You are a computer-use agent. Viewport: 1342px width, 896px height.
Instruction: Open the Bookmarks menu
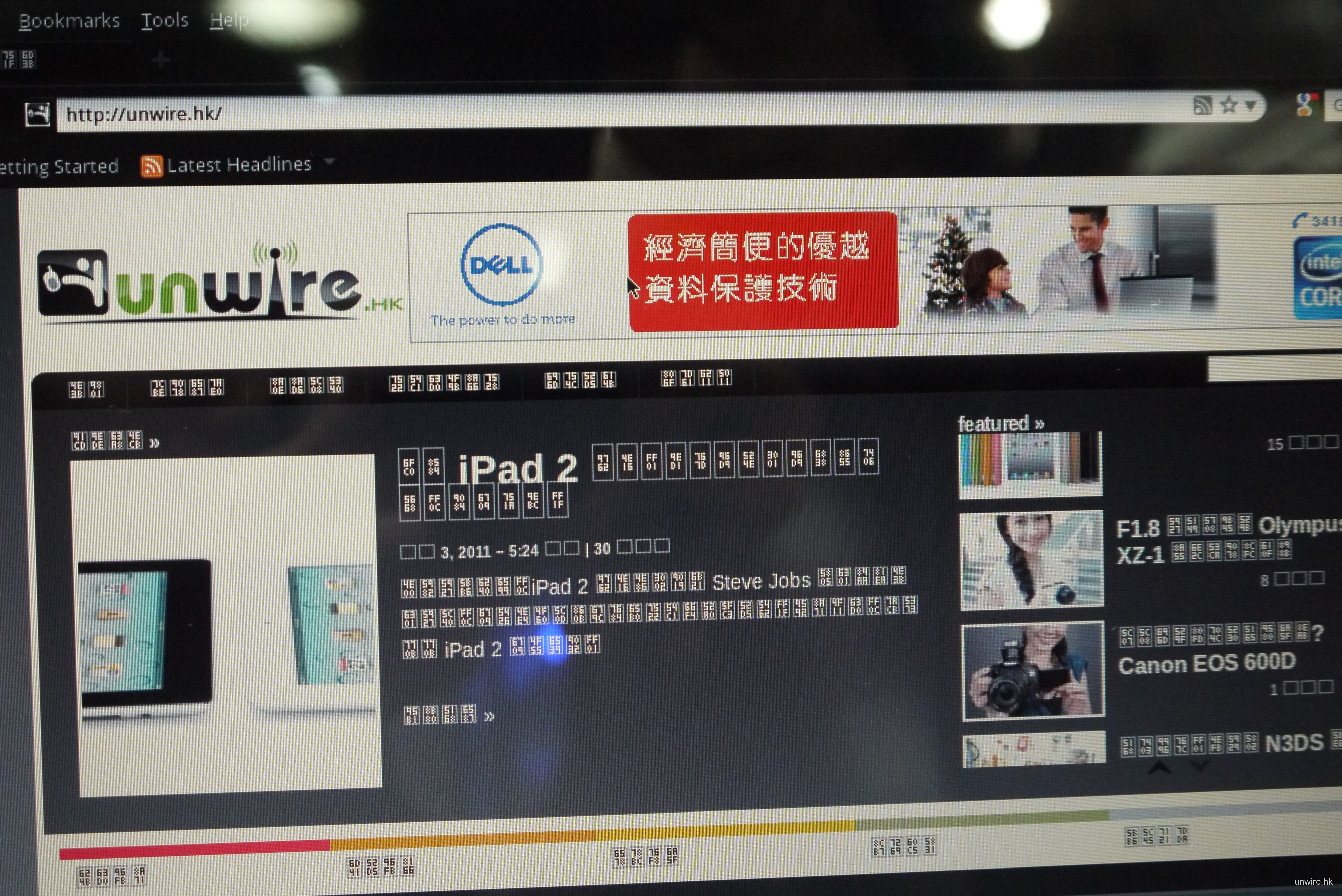(x=69, y=21)
